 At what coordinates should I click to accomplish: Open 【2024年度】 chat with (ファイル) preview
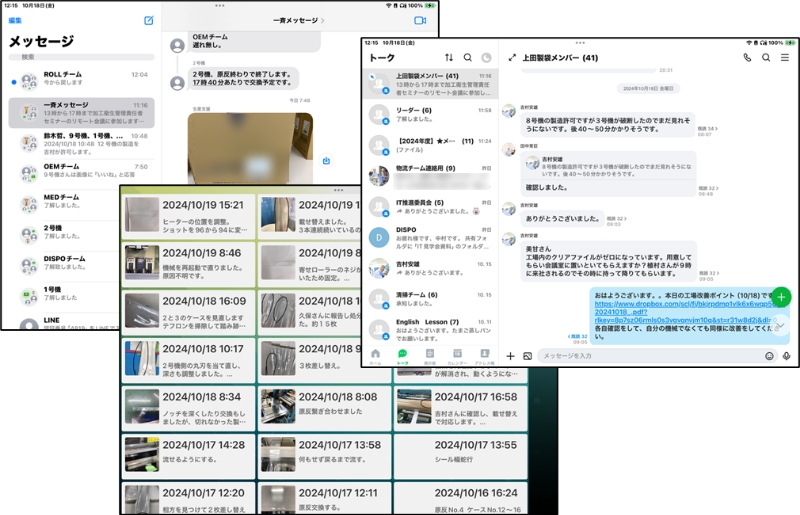[430, 145]
